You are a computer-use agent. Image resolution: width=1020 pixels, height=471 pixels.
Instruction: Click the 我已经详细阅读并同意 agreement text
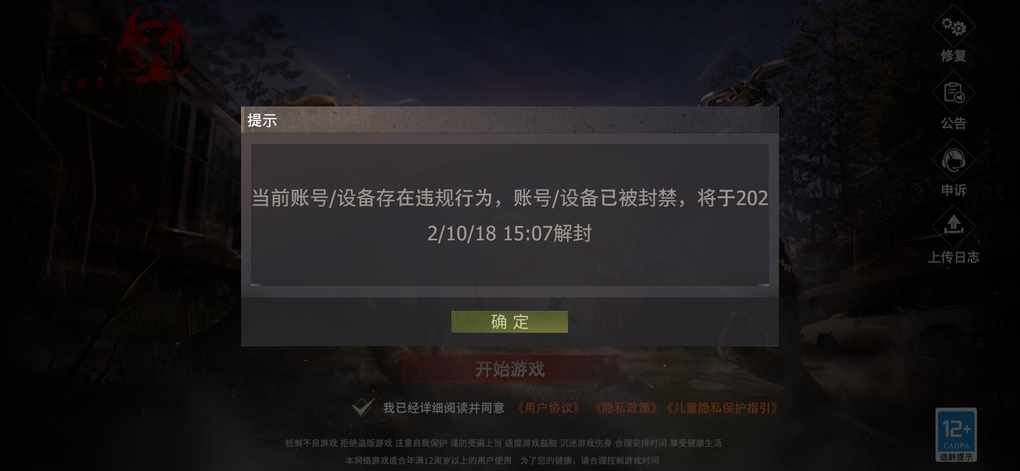click(444, 408)
